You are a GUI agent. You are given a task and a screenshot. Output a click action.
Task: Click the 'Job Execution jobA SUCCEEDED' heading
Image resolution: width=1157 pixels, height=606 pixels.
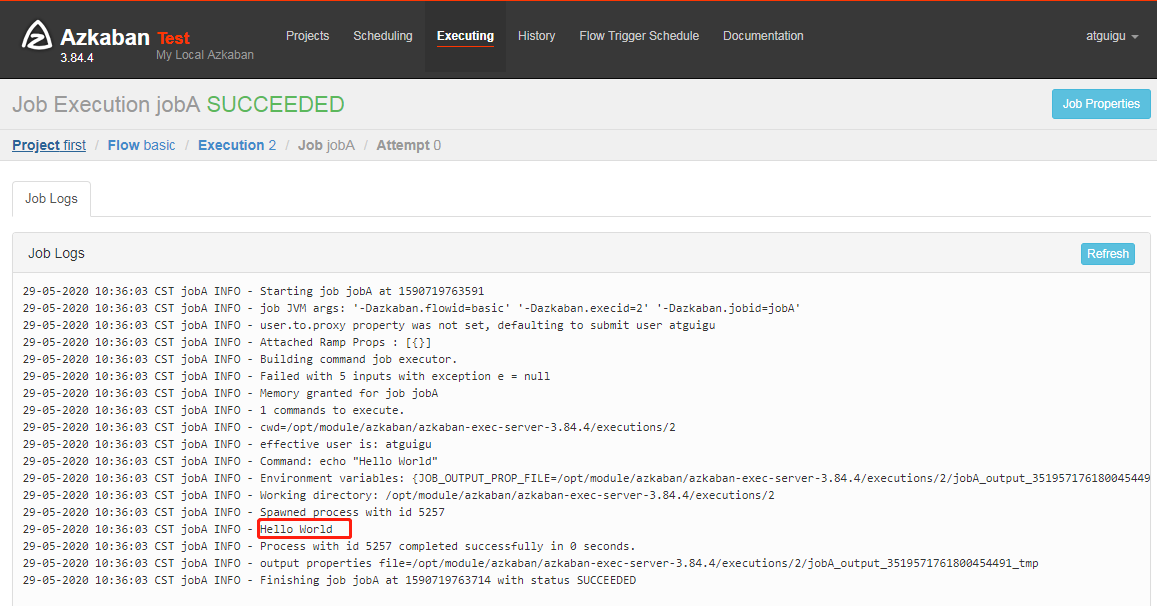(178, 104)
